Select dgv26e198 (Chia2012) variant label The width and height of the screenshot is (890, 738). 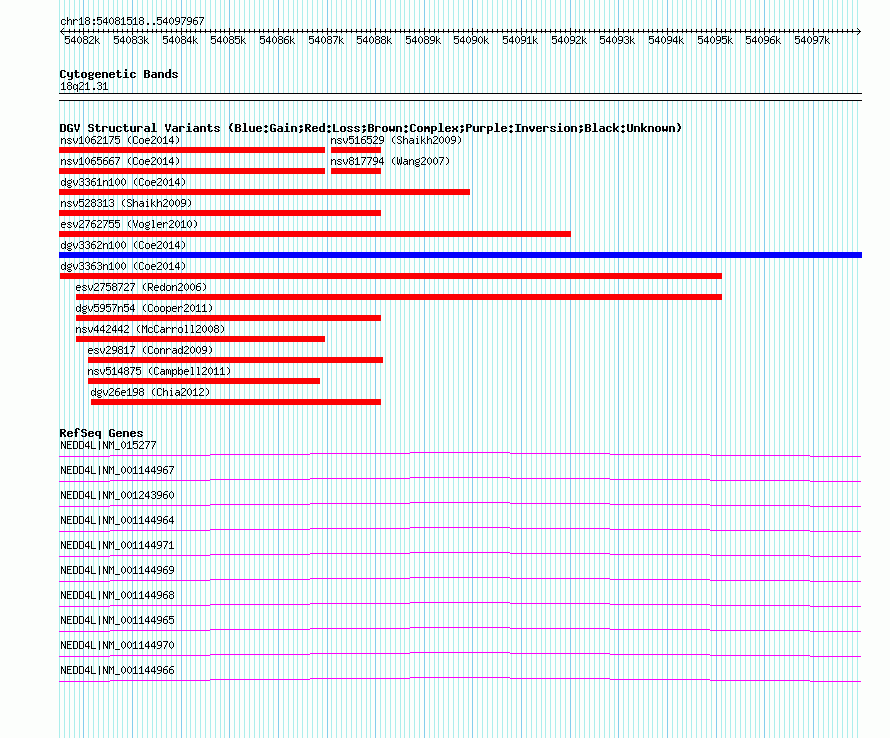(150, 392)
